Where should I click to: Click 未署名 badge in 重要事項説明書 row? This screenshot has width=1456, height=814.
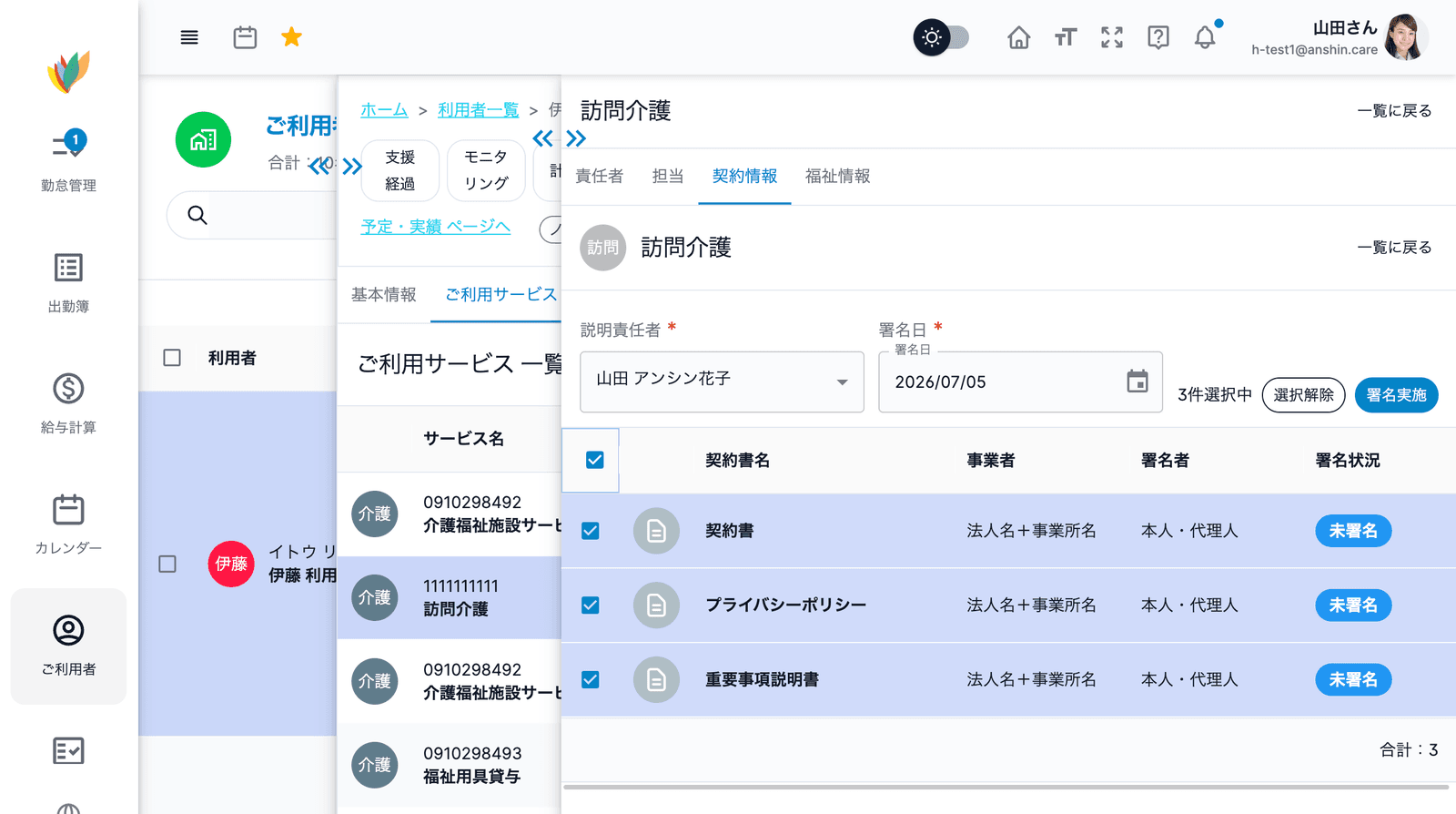pos(1353,679)
